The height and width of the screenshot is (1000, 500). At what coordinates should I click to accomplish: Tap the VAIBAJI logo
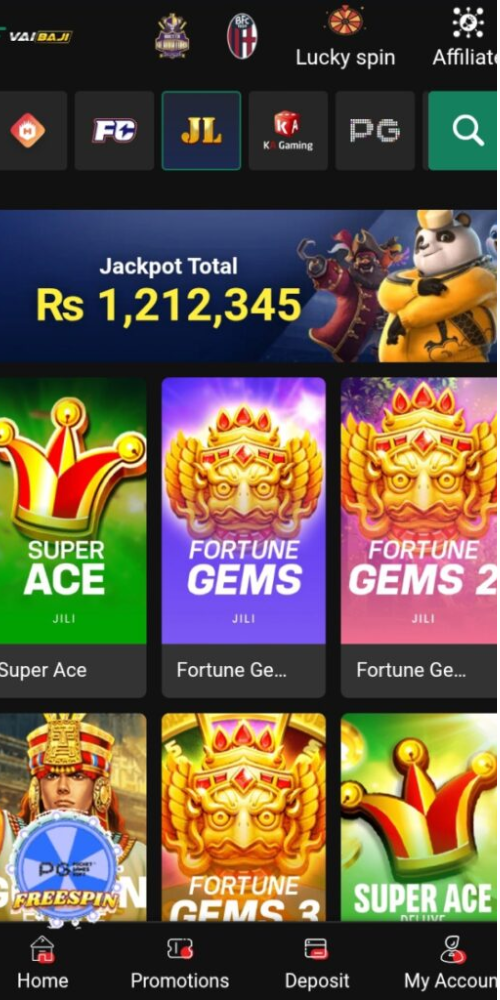point(38,36)
